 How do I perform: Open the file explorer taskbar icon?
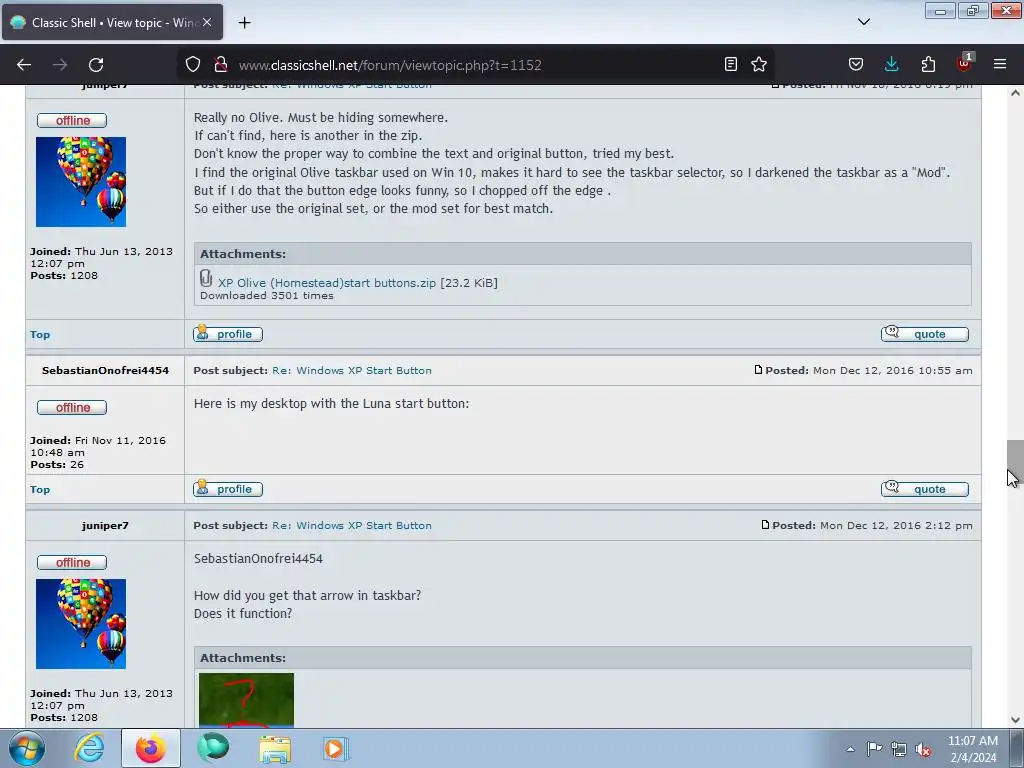(275, 748)
